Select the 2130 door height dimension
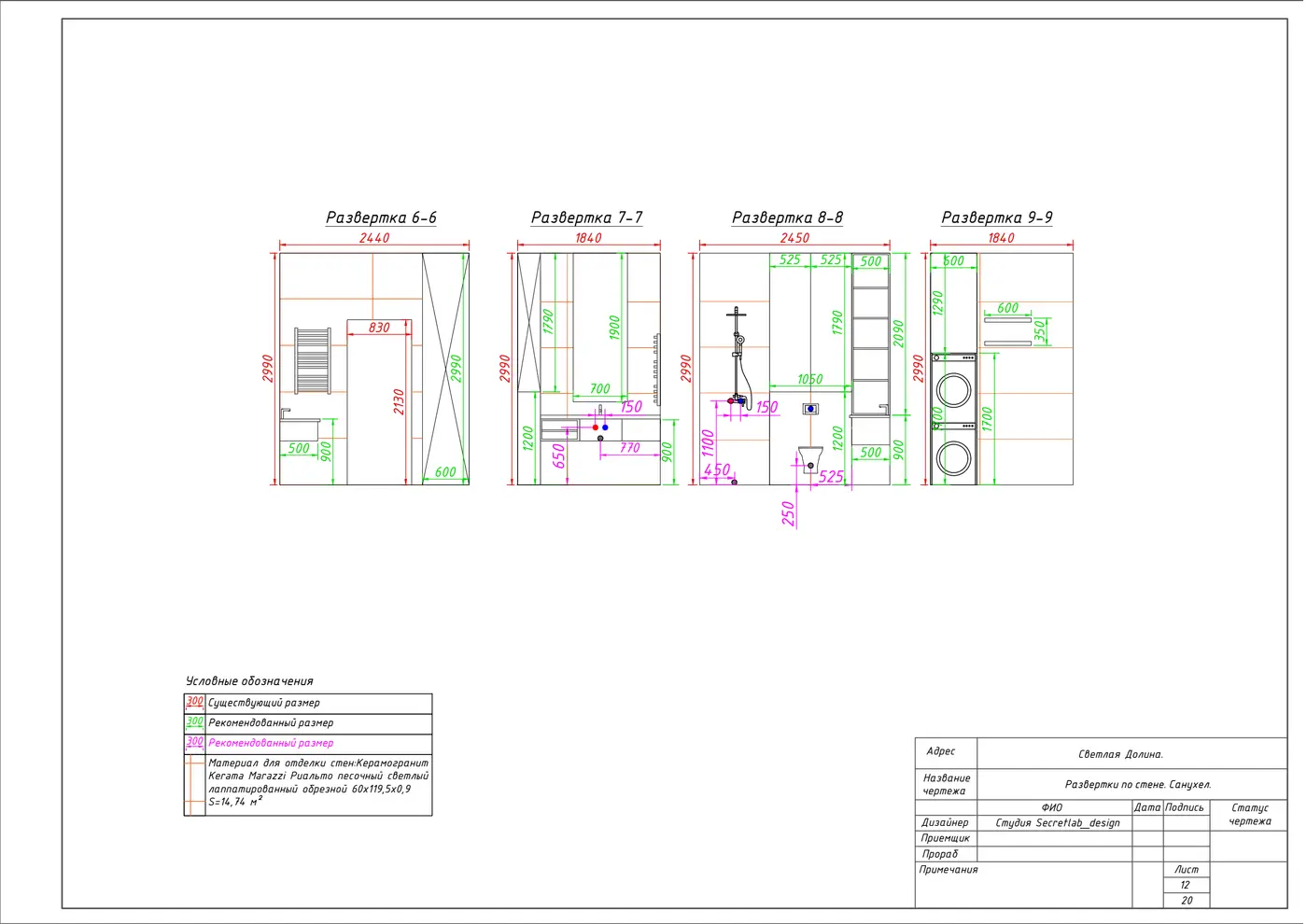This screenshot has width=1307, height=924. (x=399, y=402)
